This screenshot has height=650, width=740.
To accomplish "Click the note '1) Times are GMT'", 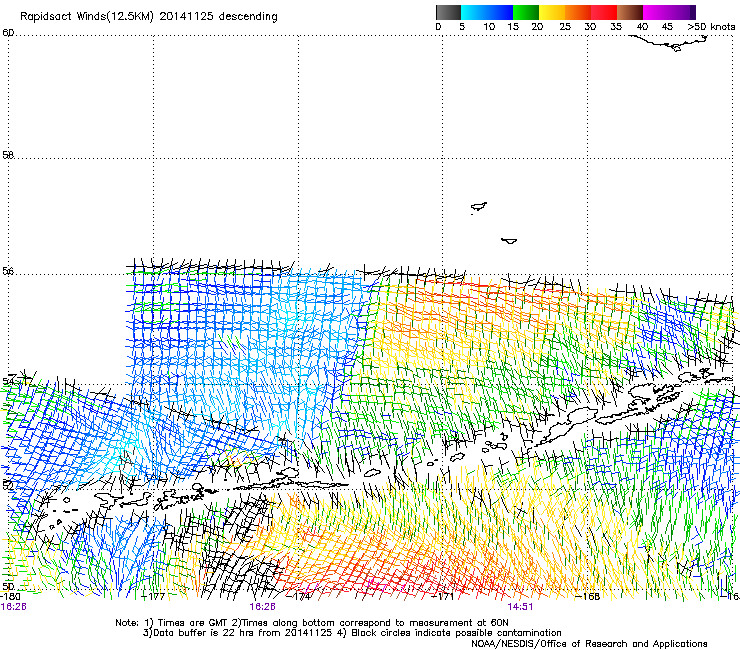I will click(187, 623).
